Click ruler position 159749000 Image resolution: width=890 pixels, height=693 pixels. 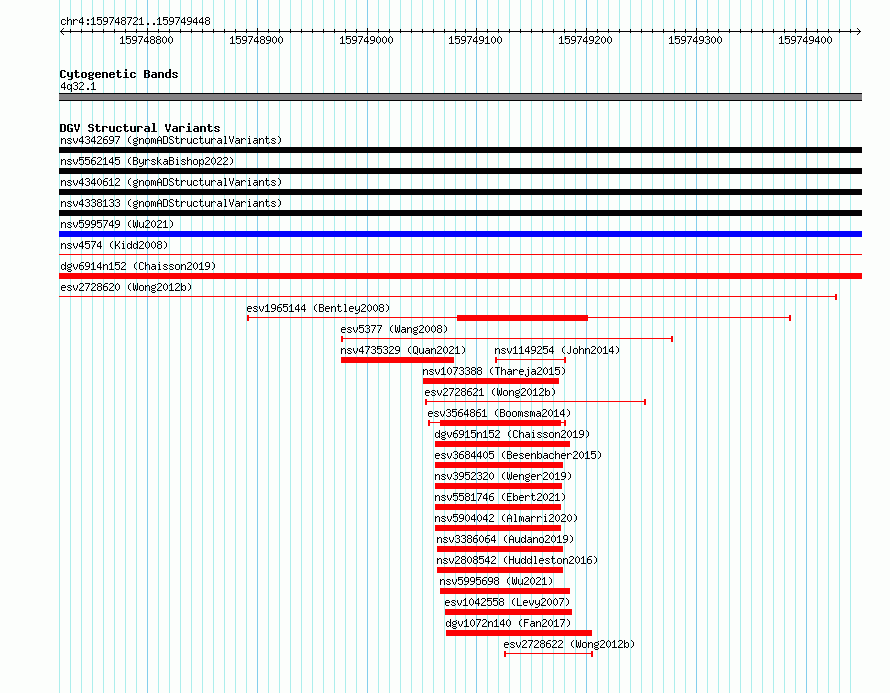pos(366,40)
